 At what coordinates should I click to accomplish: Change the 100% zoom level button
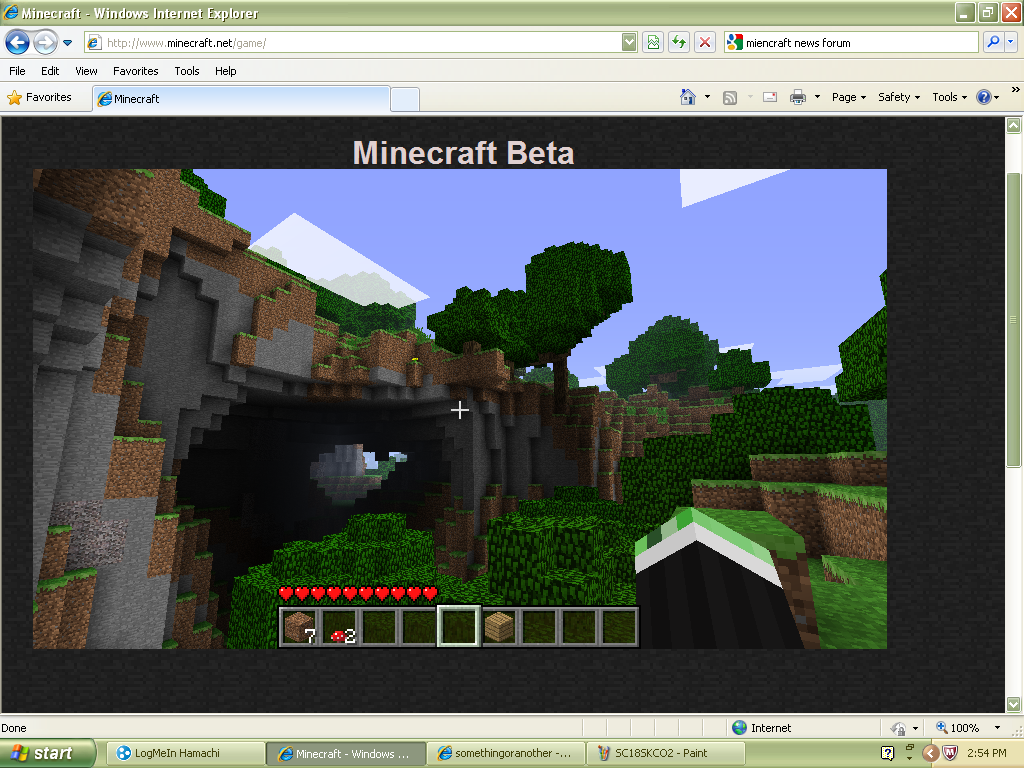pos(958,728)
